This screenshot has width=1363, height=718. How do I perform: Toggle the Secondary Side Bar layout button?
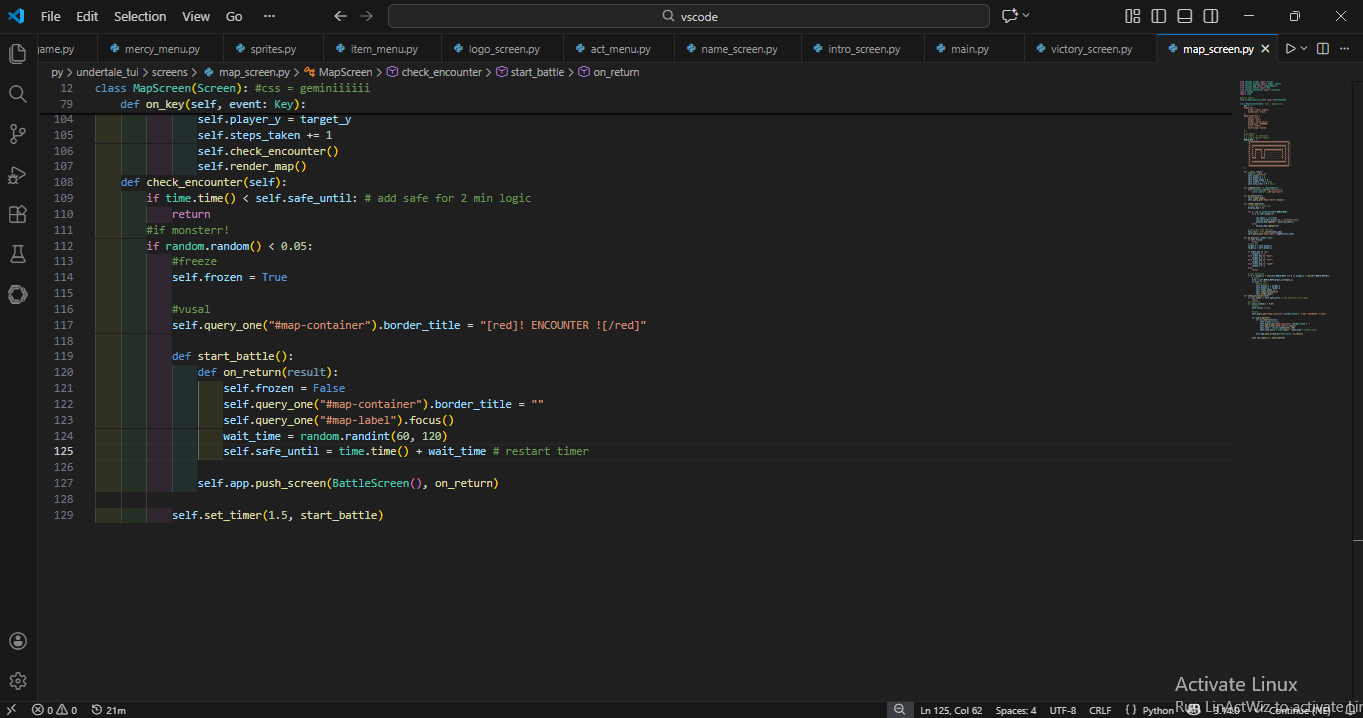pos(1211,16)
